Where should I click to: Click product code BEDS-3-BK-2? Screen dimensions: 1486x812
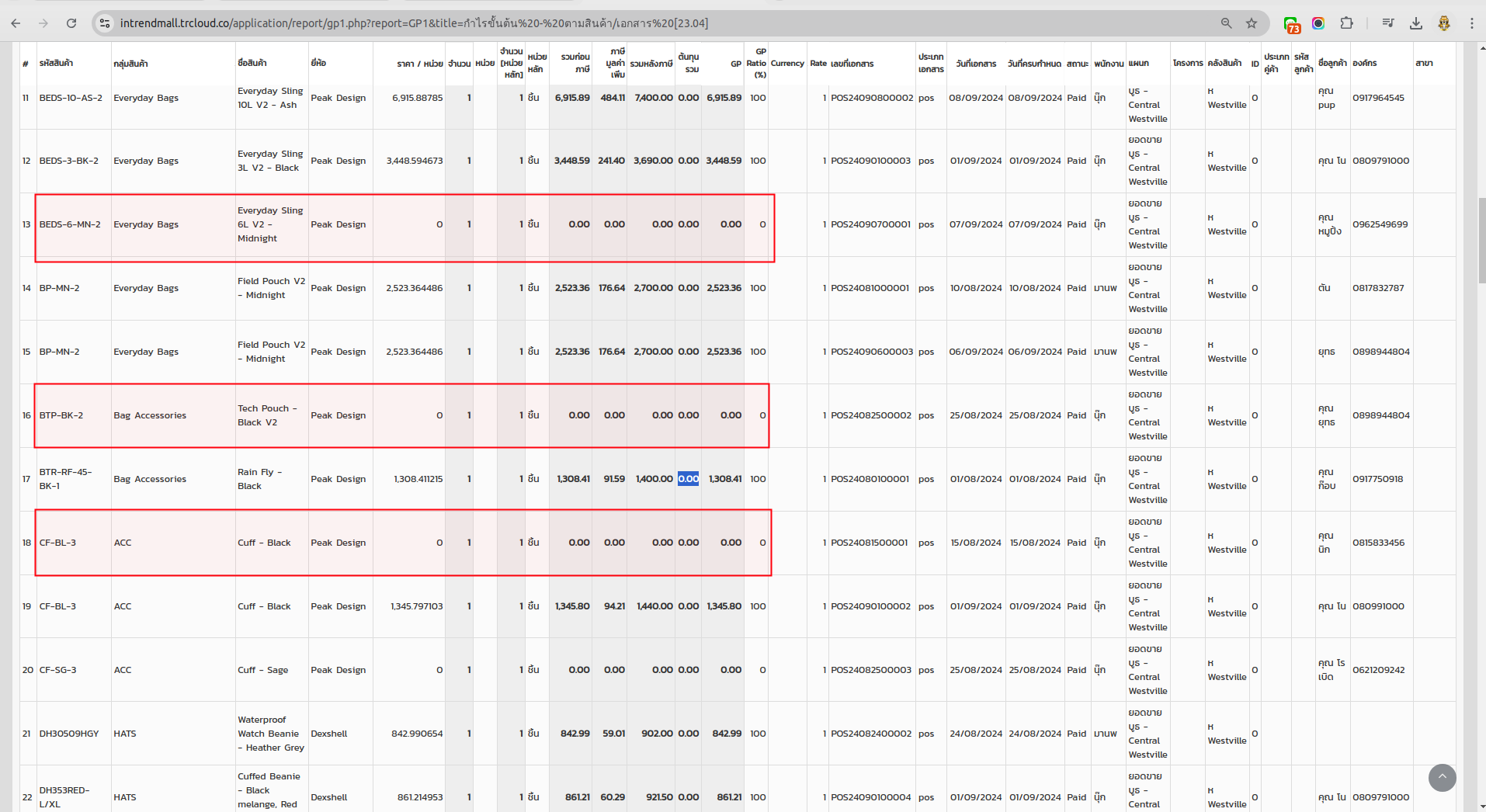pos(69,161)
